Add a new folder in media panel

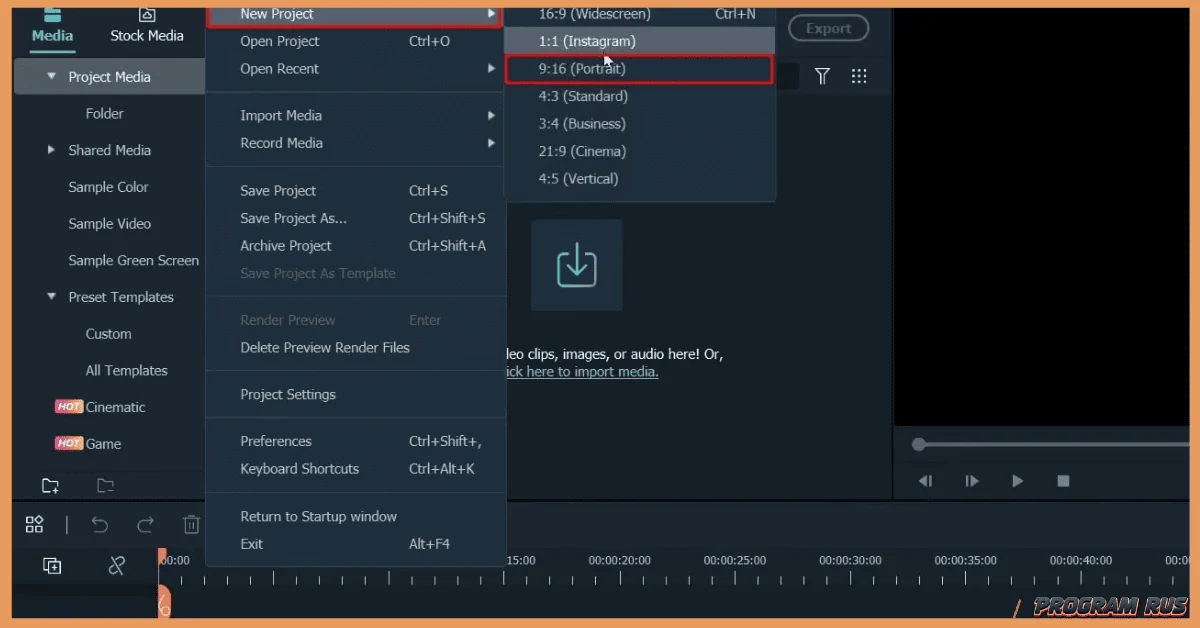pyautogui.click(x=50, y=486)
